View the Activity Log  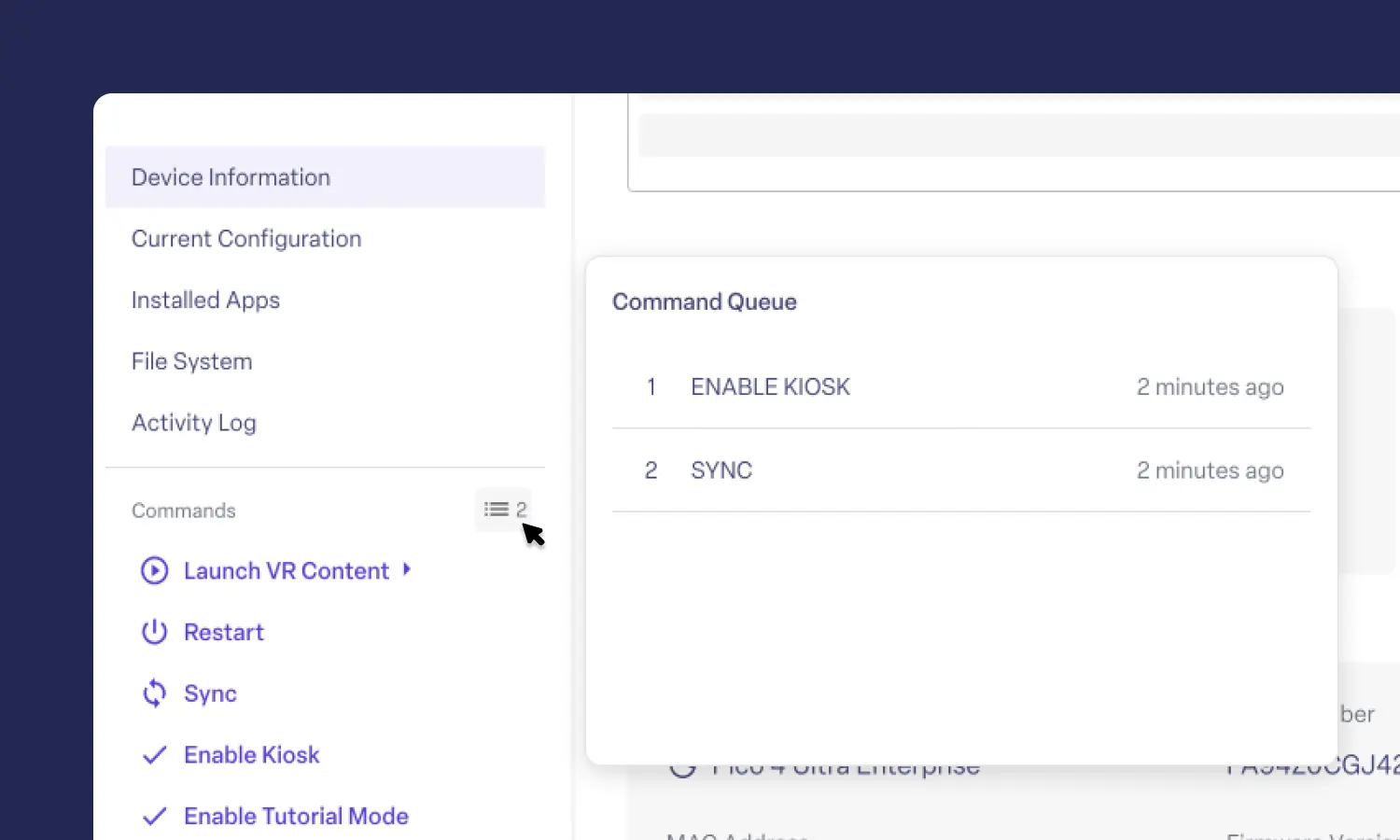[x=193, y=423]
